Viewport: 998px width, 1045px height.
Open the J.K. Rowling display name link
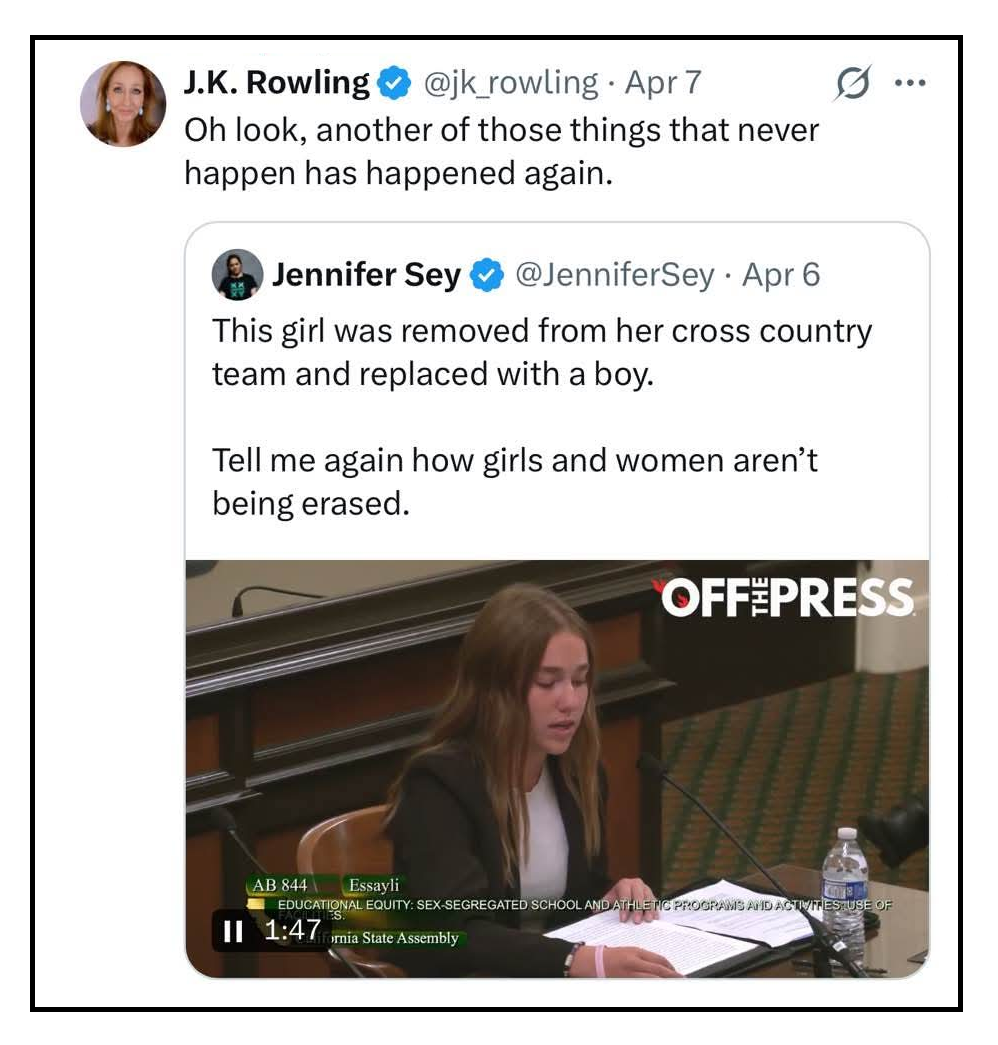276,83
